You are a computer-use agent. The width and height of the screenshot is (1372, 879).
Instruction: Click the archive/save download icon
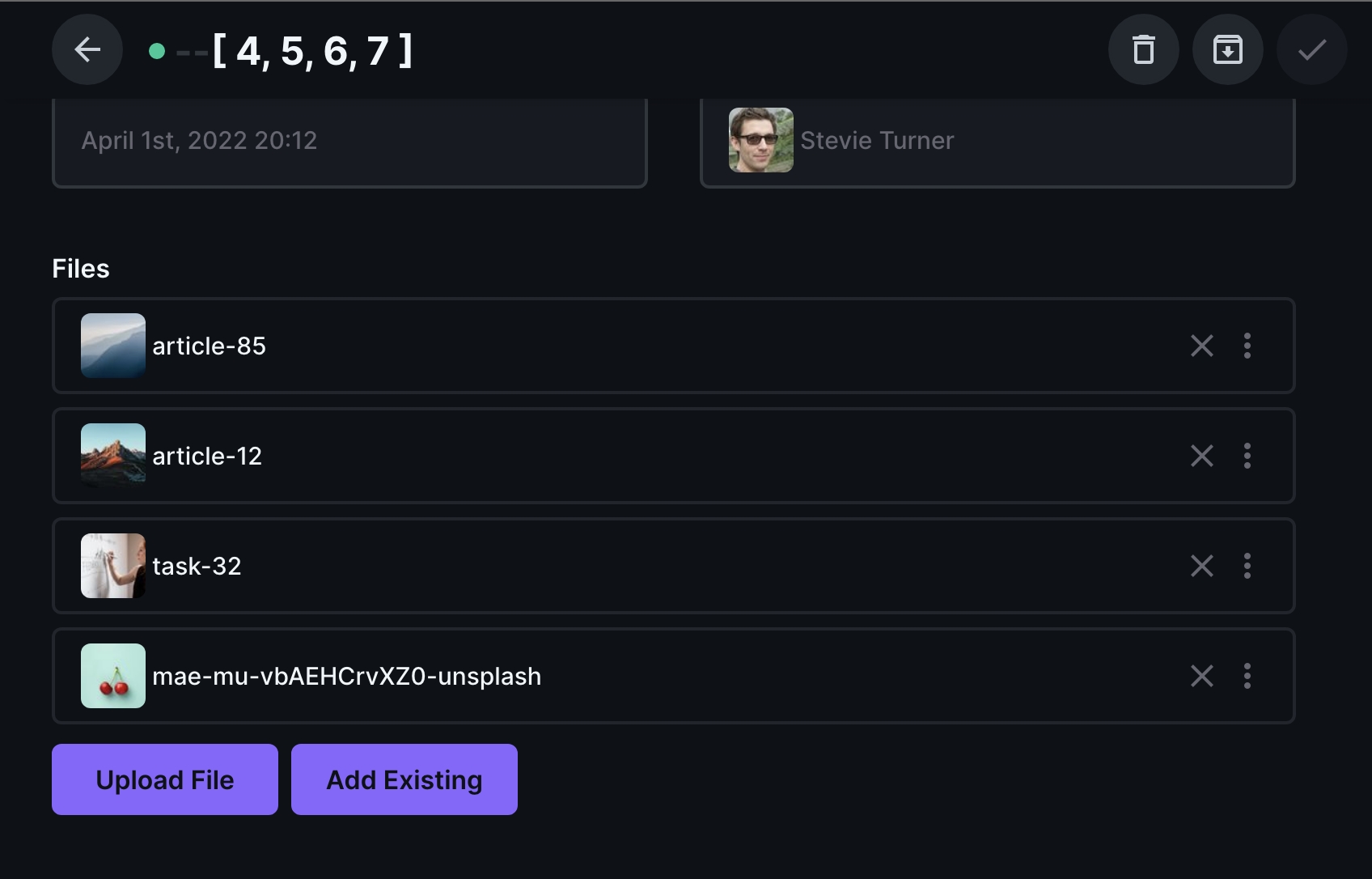click(x=1227, y=49)
